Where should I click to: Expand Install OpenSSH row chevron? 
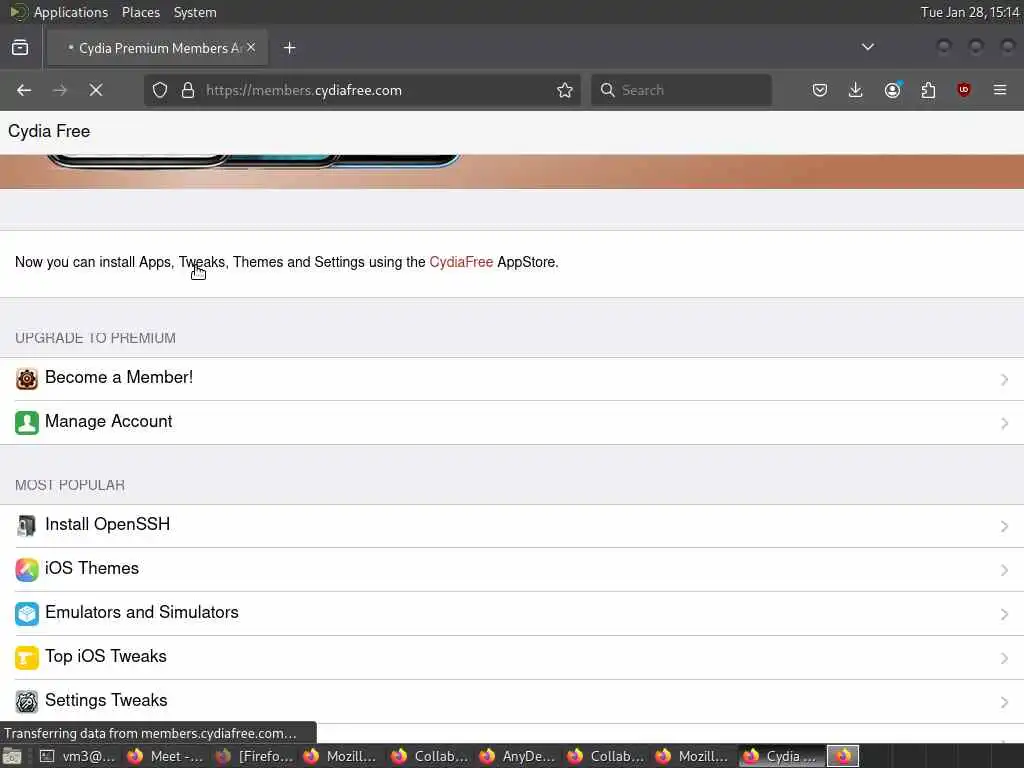(x=1004, y=526)
